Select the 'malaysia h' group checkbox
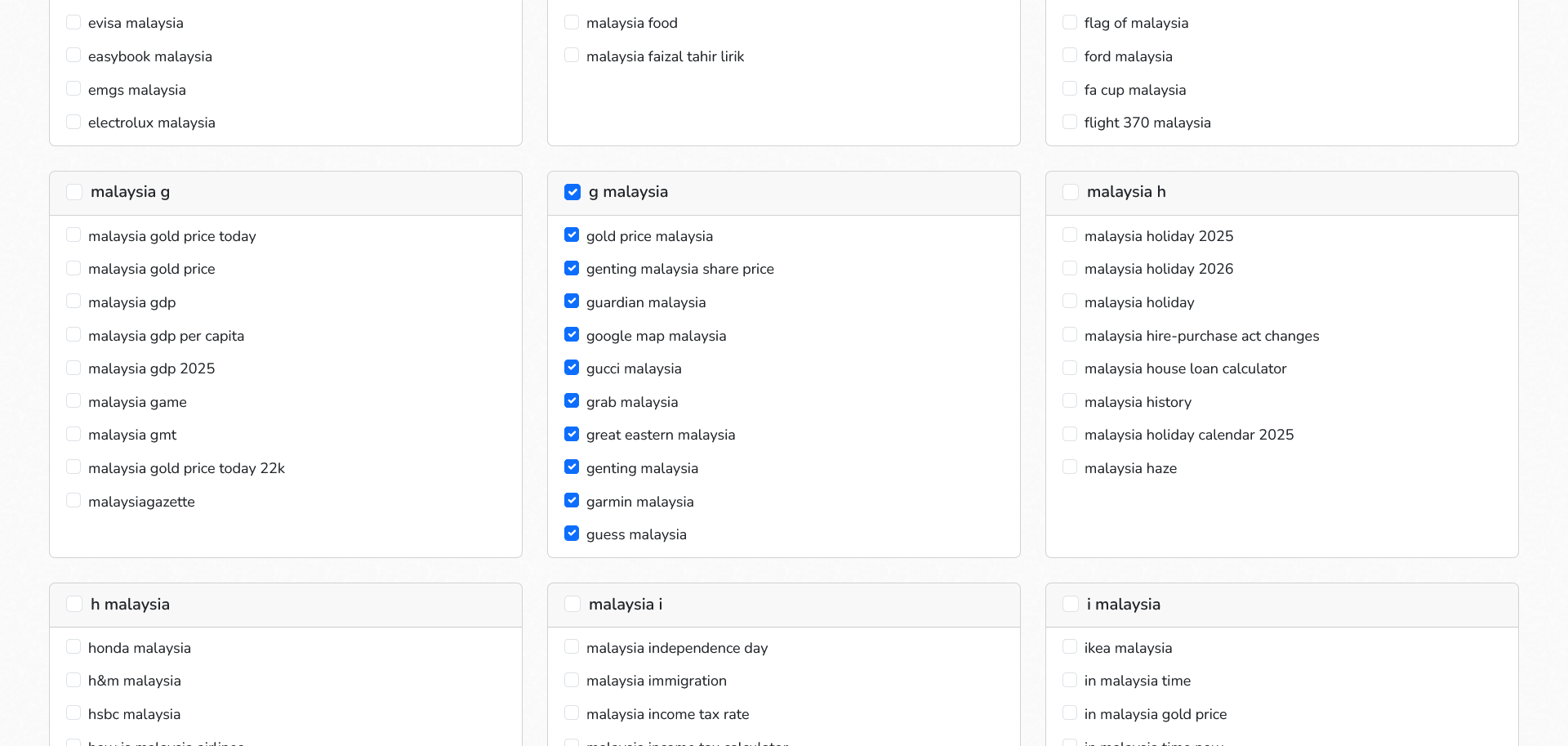This screenshot has width=1568, height=746. coord(1070,192)
